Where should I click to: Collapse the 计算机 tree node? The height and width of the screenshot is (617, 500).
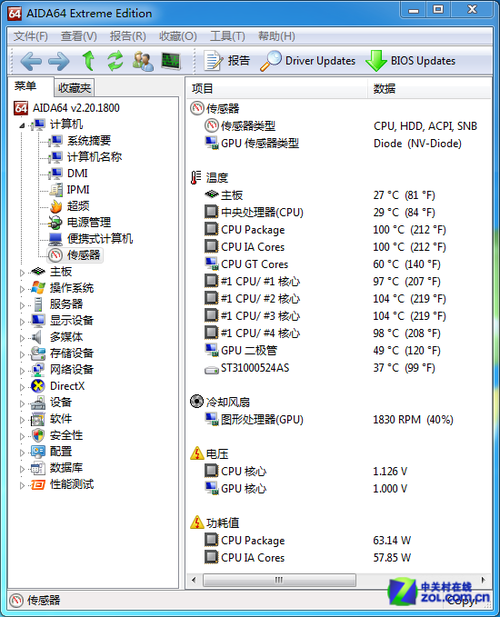[22, 125]
